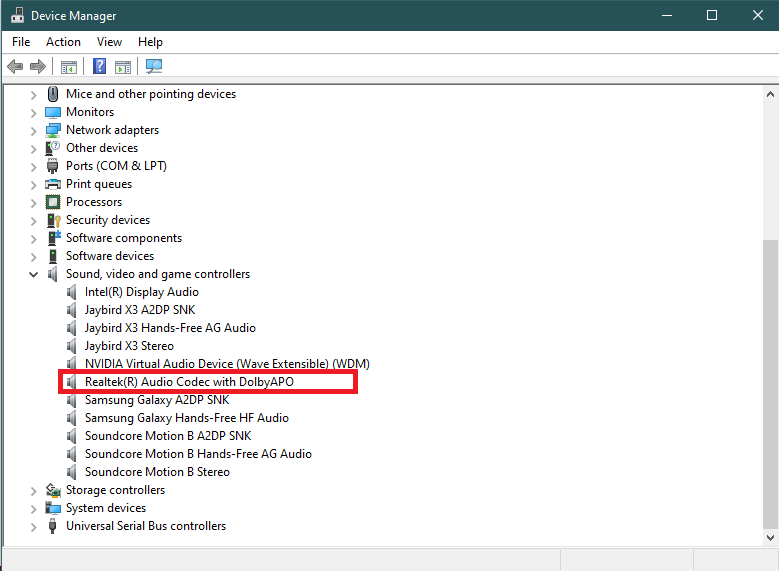Click the System devices icon
Image resolution: width=779 pixels, height=571 pixels.
53,508
